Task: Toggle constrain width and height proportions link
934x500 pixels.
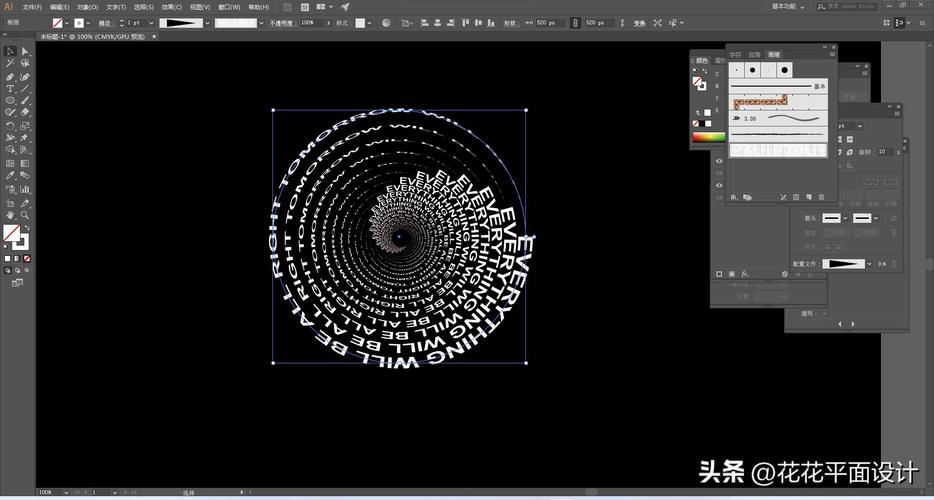Action: point(575,23)
